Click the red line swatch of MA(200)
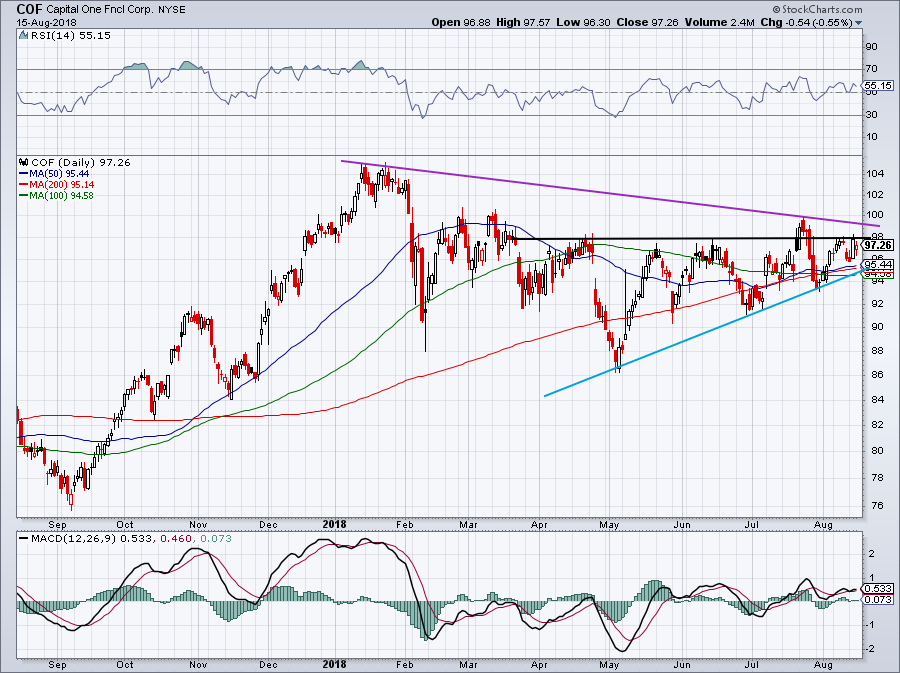Viewport: 900px width, 673px height. (24, 185)
